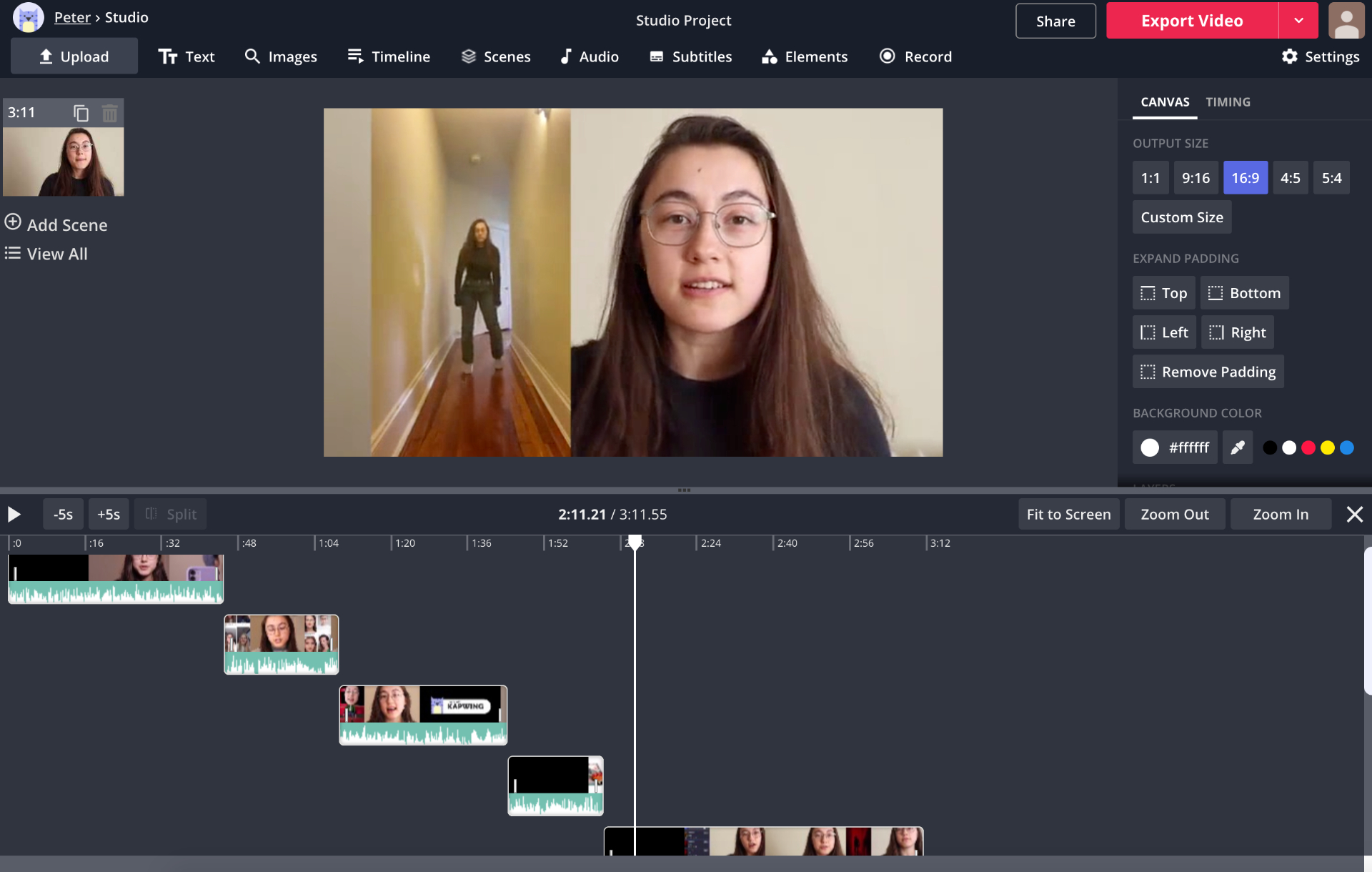Viewport: 1372px width, 872px height.
Task: Select the clip with Kapwing logo
Action: [x=423, y=715]
